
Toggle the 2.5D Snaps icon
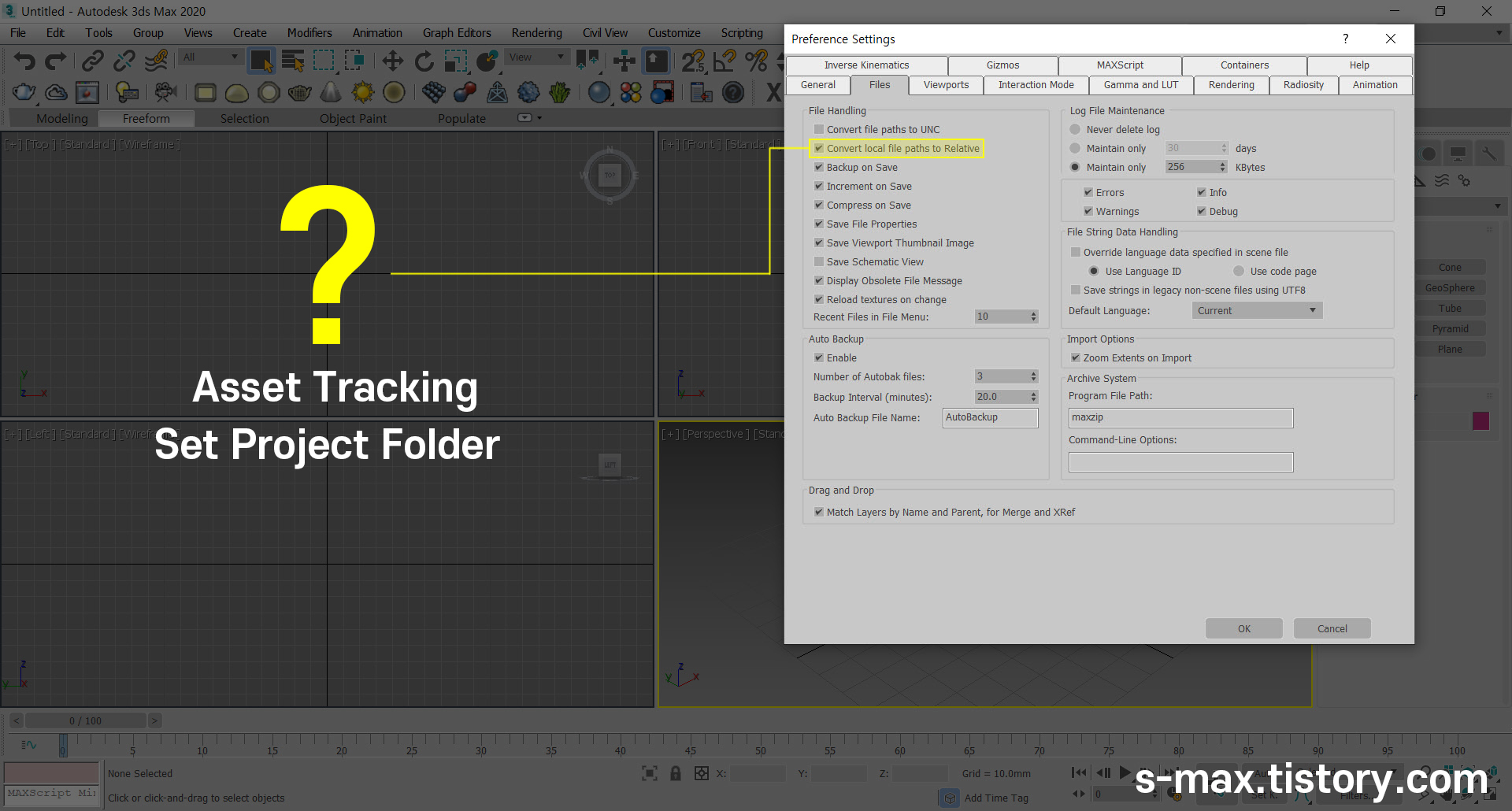(693, 61)
